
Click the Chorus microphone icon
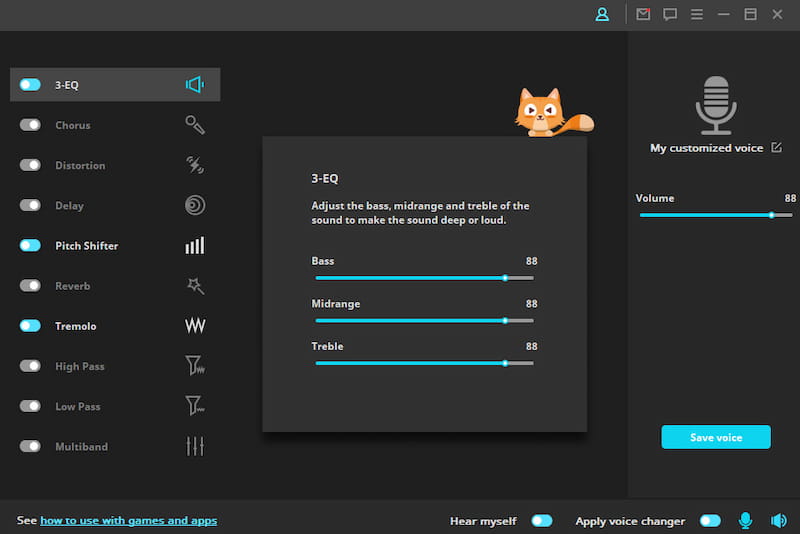tap(195, 125)
